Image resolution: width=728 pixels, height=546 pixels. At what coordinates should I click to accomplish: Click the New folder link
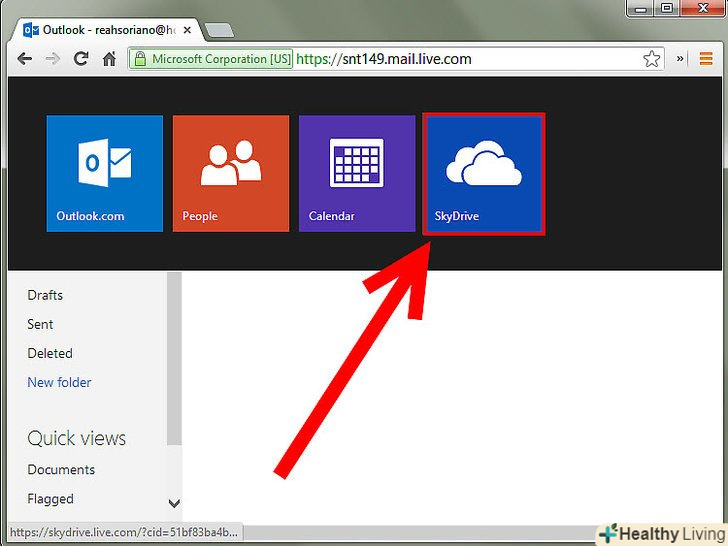(x=59, y=383)
